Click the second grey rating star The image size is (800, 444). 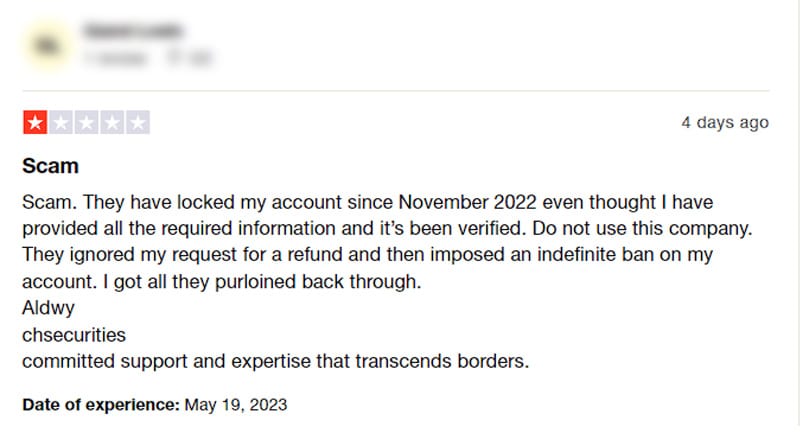pyautogui.click(x=61, y=122)
